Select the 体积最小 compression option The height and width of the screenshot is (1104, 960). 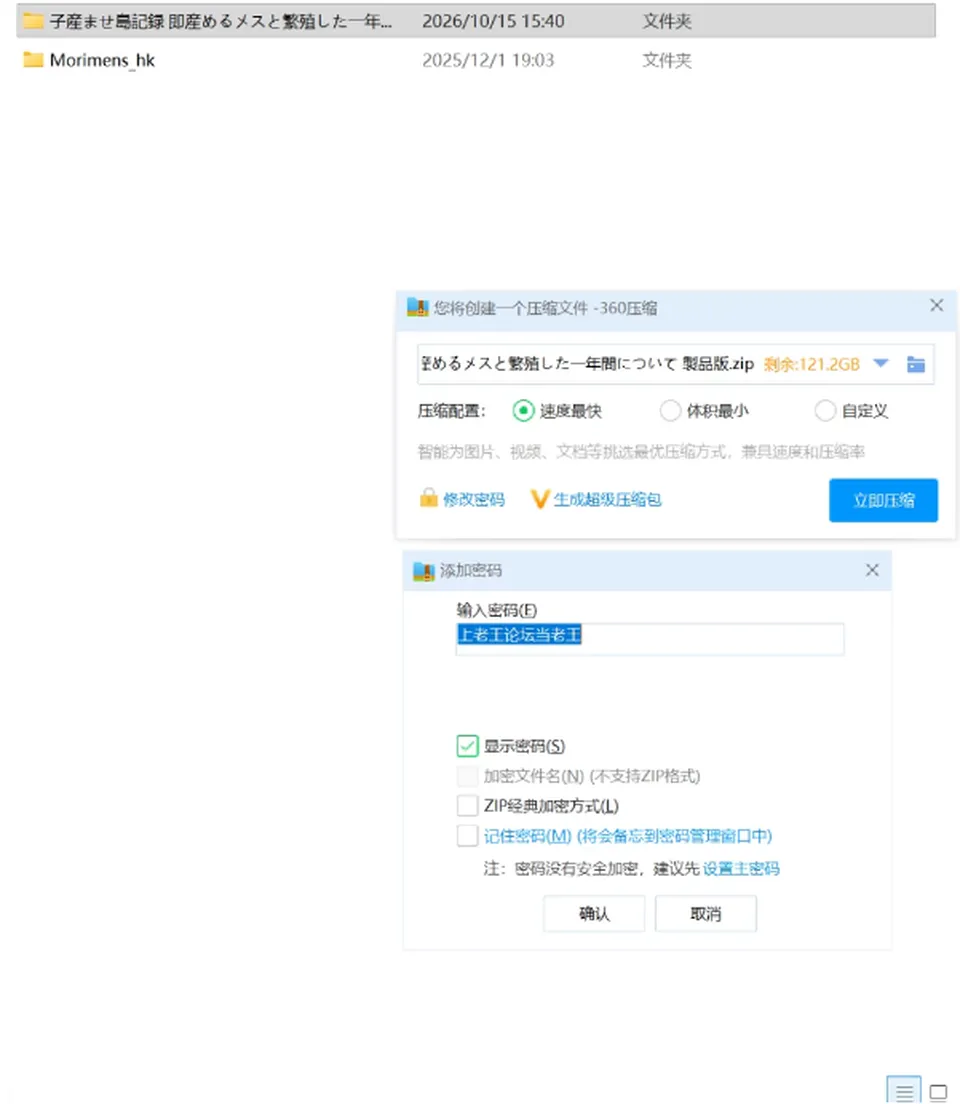pyautogui.click(x=670, y=410)
